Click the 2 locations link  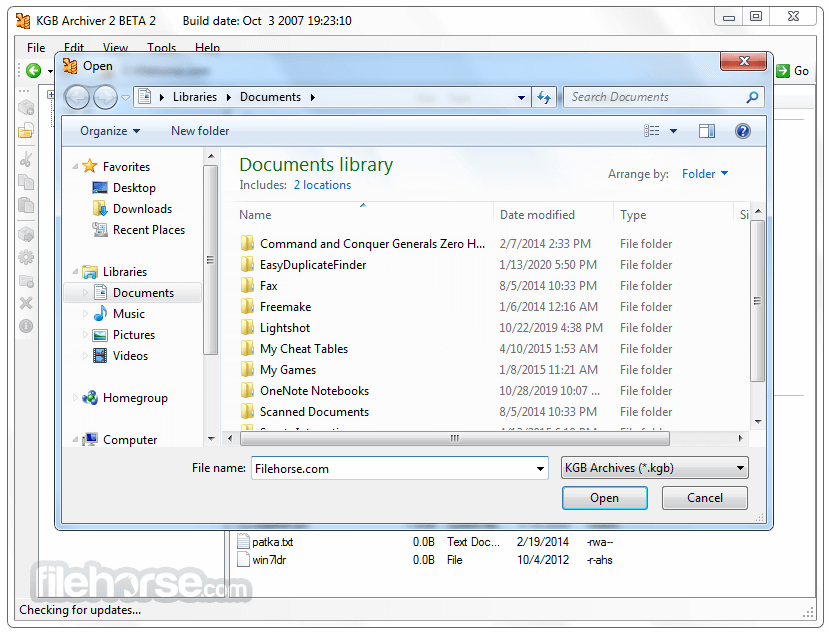pyautogui.click(x=322, y=185)
